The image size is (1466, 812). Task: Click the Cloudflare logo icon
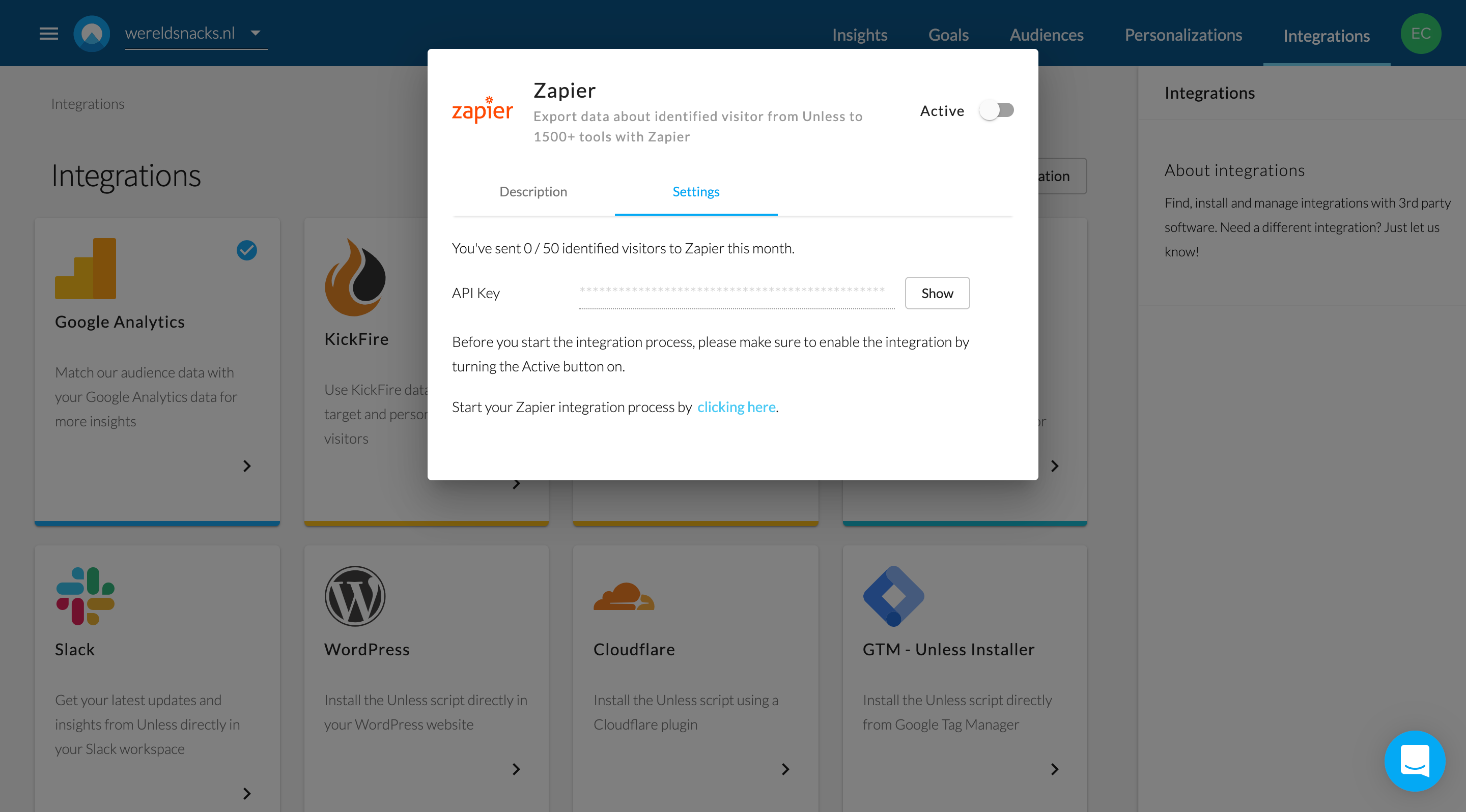click(x=624, y=596)
